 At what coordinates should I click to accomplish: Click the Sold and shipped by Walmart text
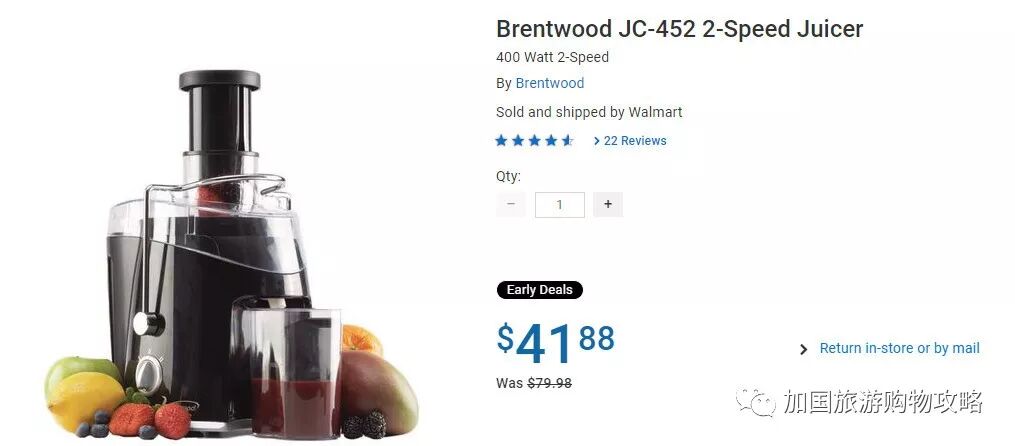589,112
